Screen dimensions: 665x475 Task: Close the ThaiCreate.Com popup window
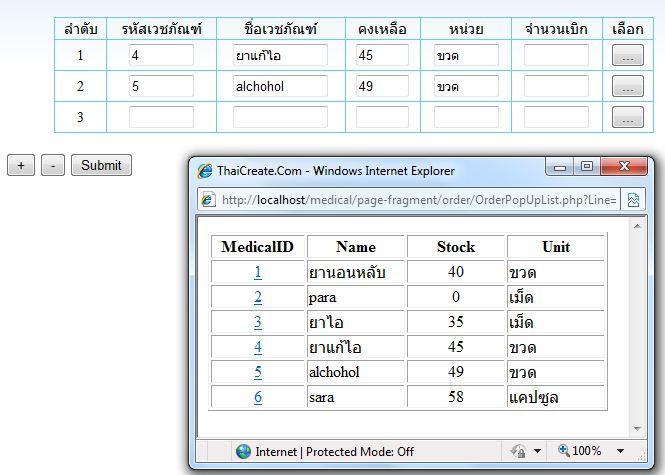click(x=624, y=167)
